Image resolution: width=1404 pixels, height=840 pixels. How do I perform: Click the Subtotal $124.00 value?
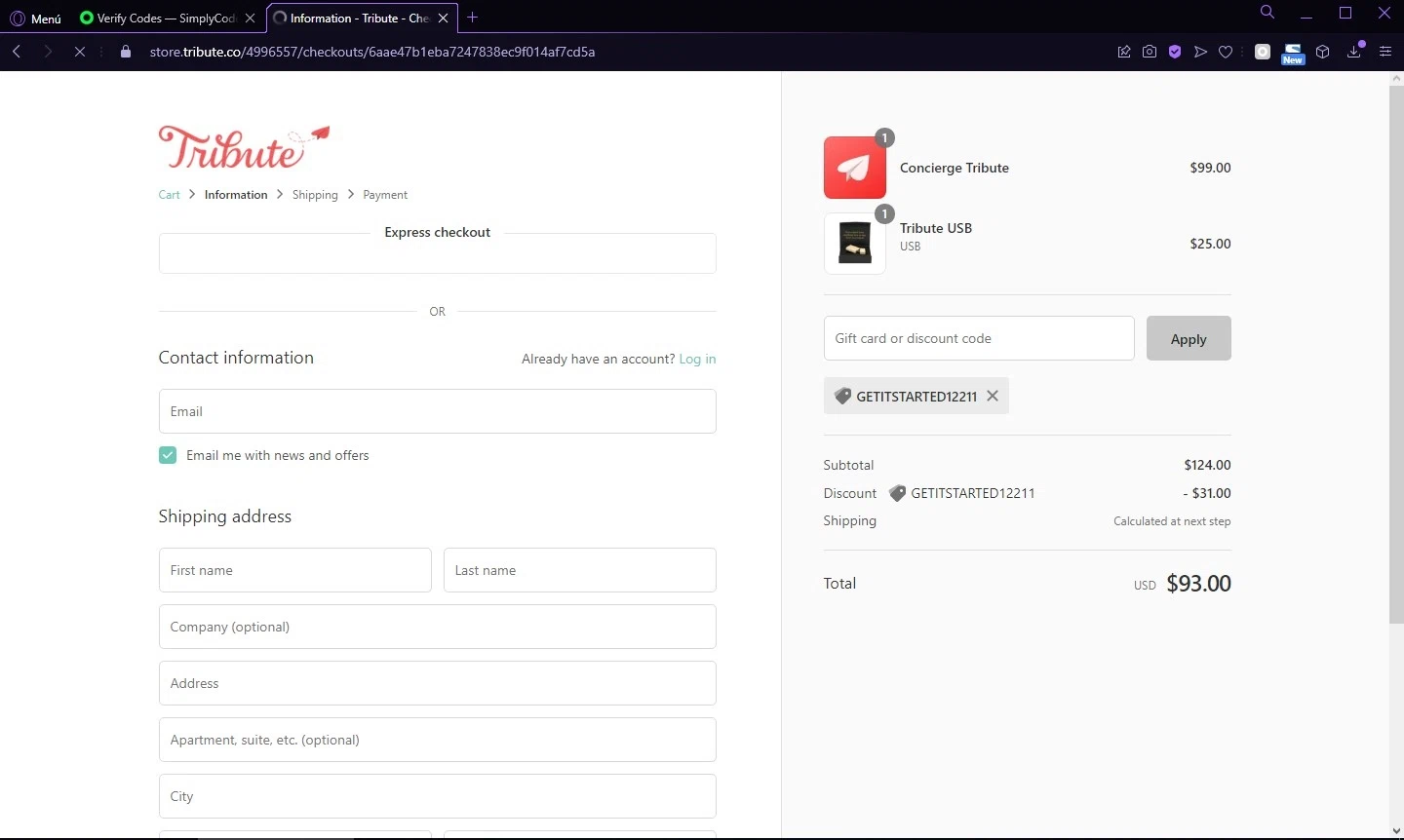coord(1207,465)
